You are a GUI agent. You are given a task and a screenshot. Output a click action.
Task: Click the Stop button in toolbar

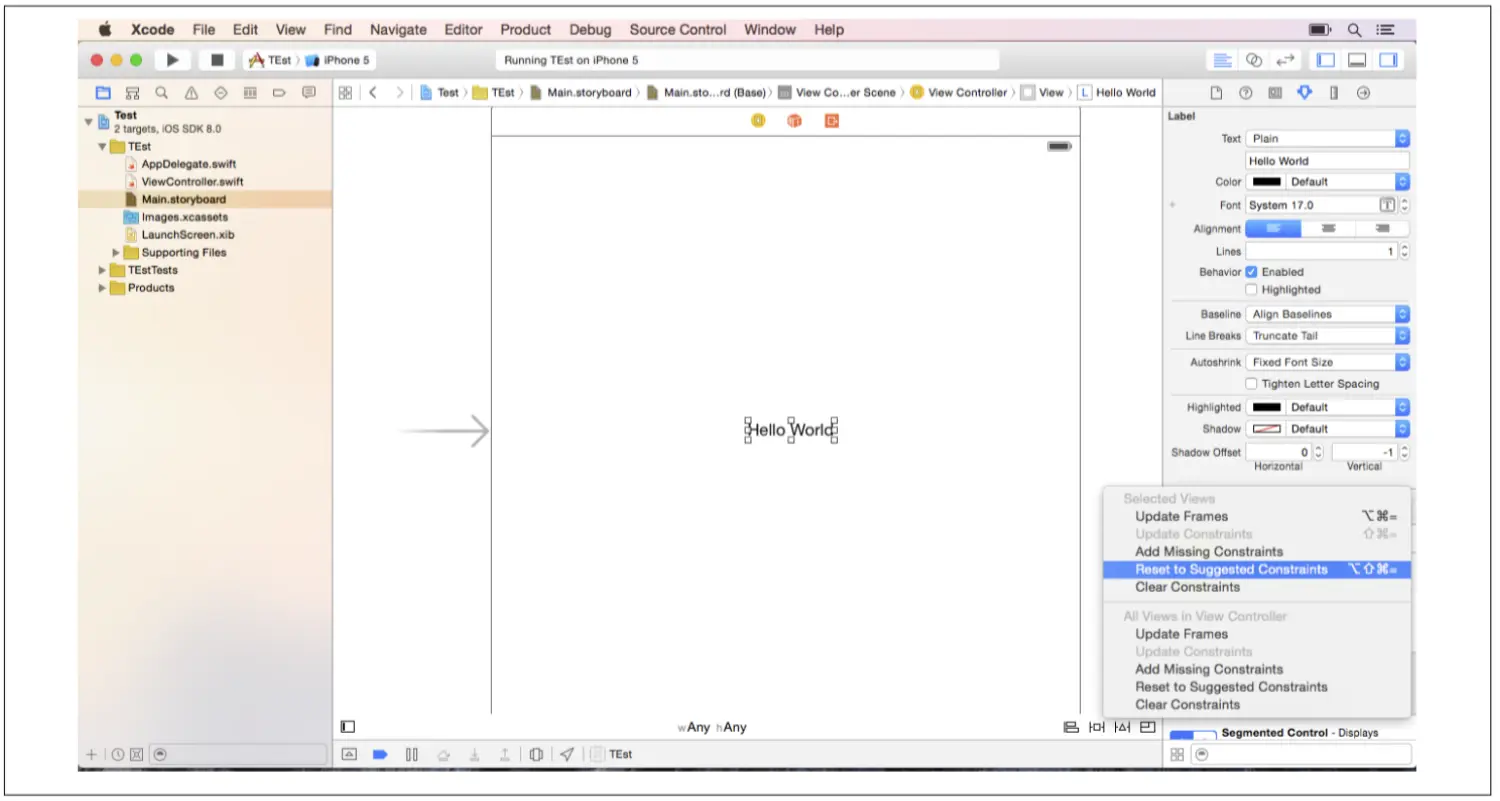coord(216,60)
